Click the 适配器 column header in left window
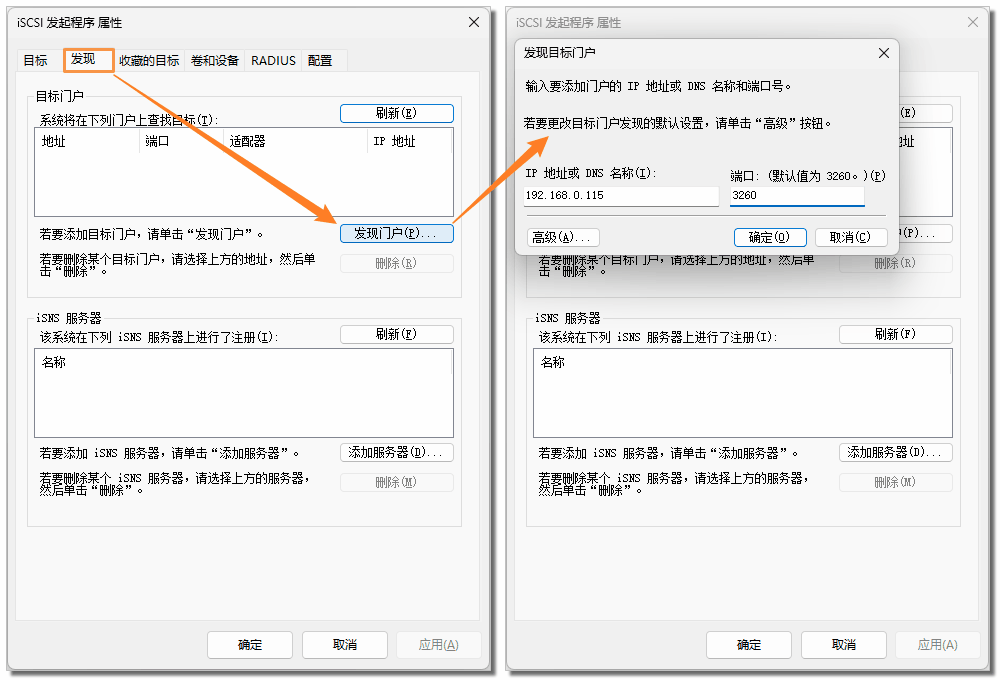Screen dimensions: 1000x680 295,141
